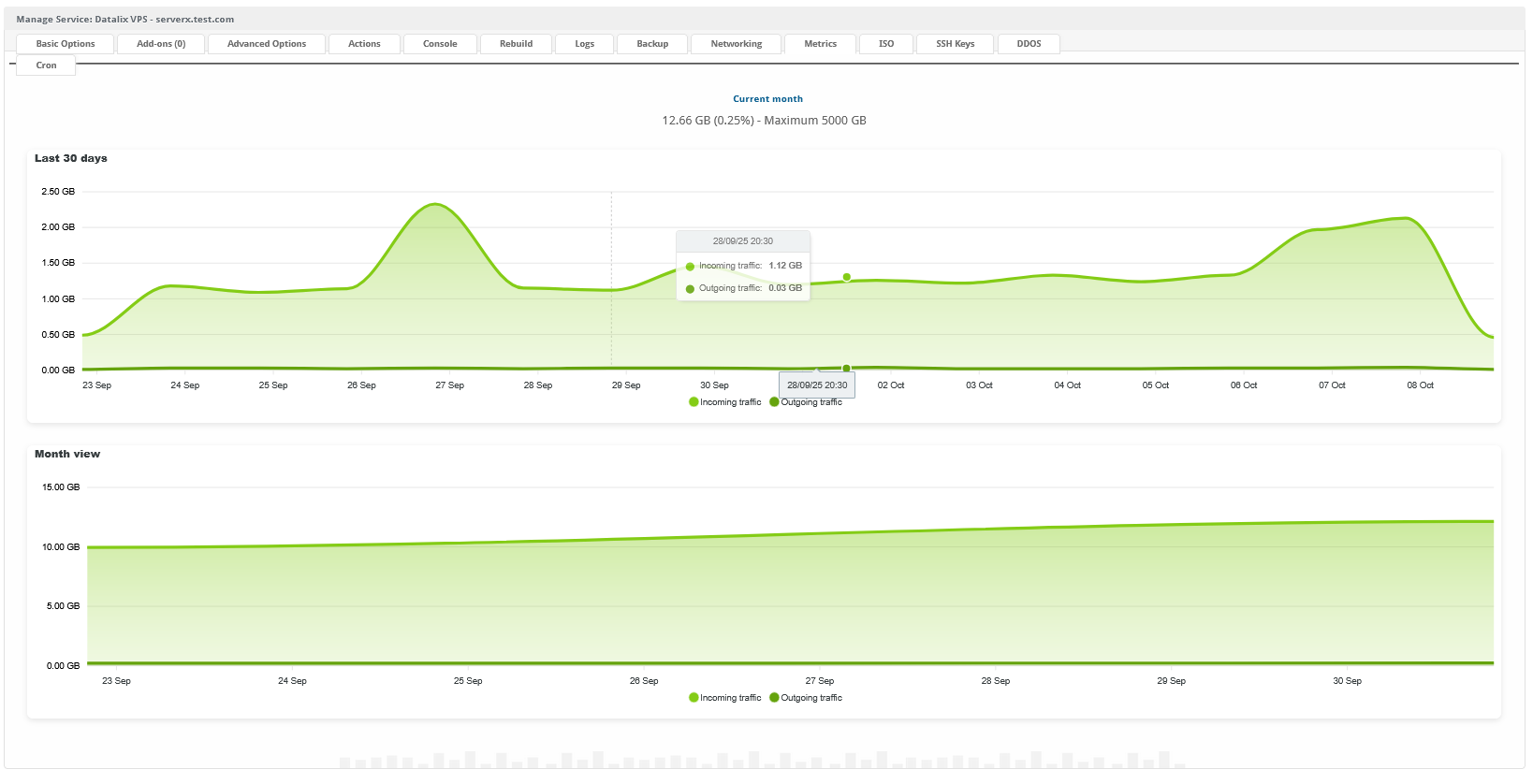The image size is (1533, 784).
Task: Go to the SSH Keys tab
Action: 955,44
